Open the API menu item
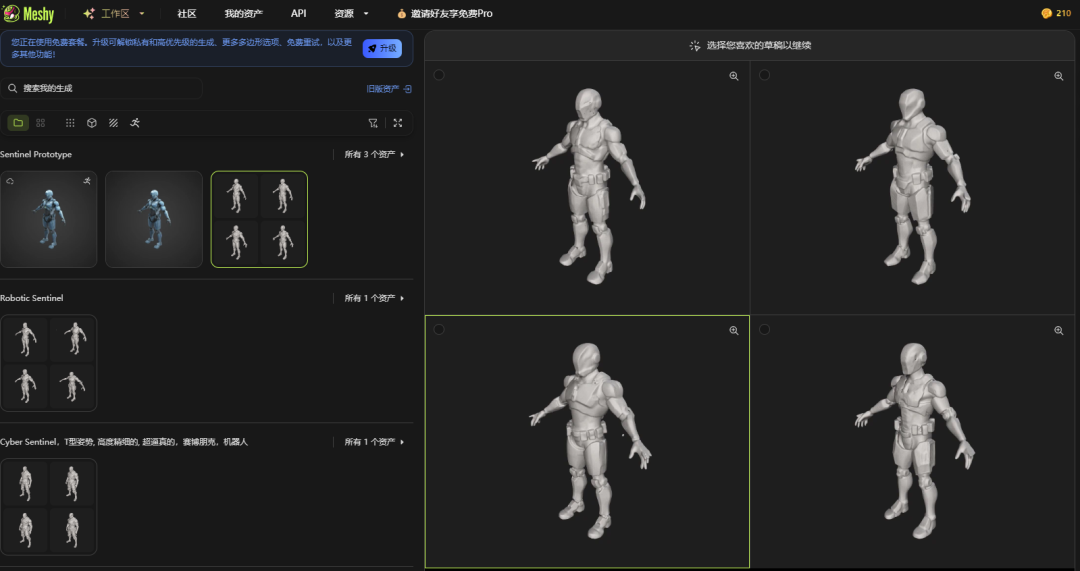This screenshot has width=1080, height=571. pyautogui.click(x=298, y=13)
